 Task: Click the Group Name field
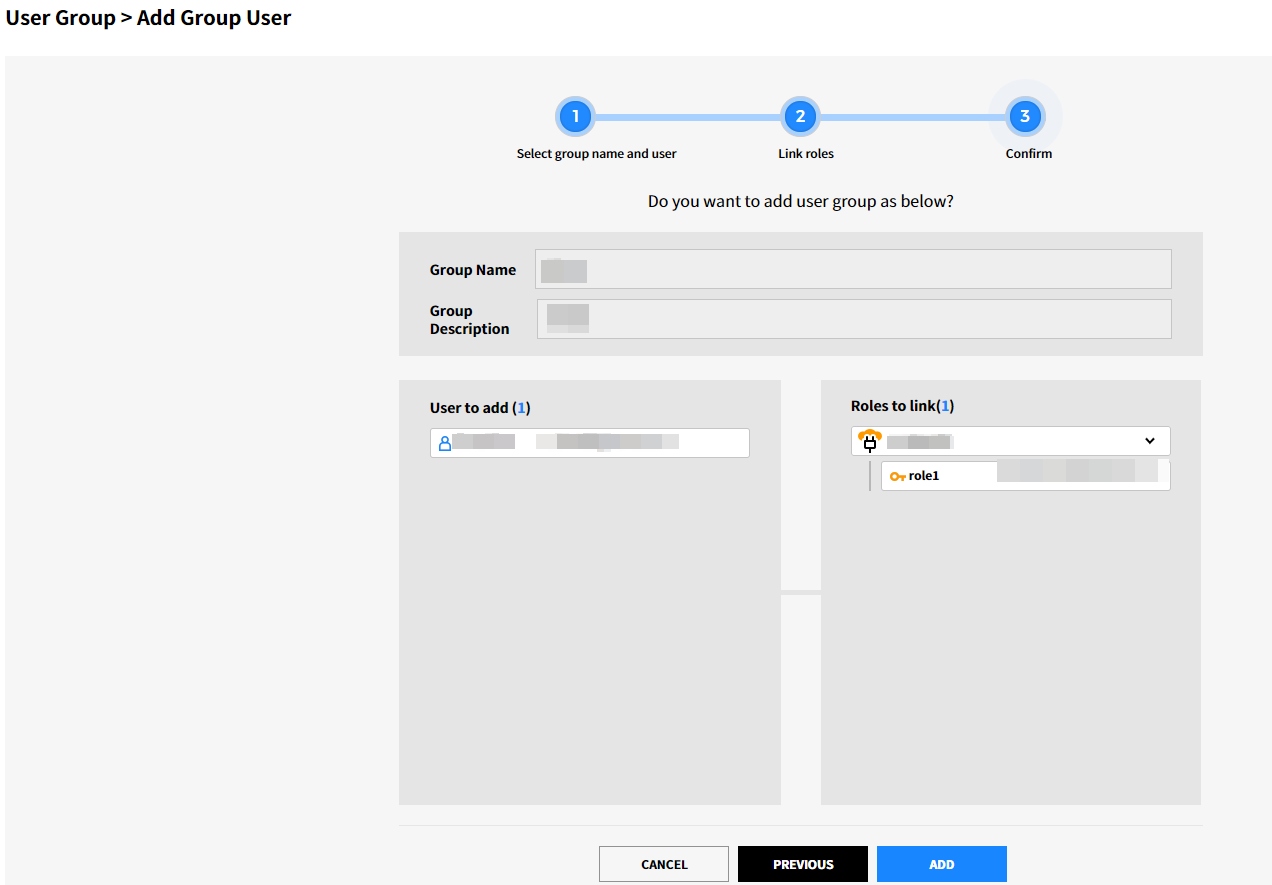click(x=852, y=269)
